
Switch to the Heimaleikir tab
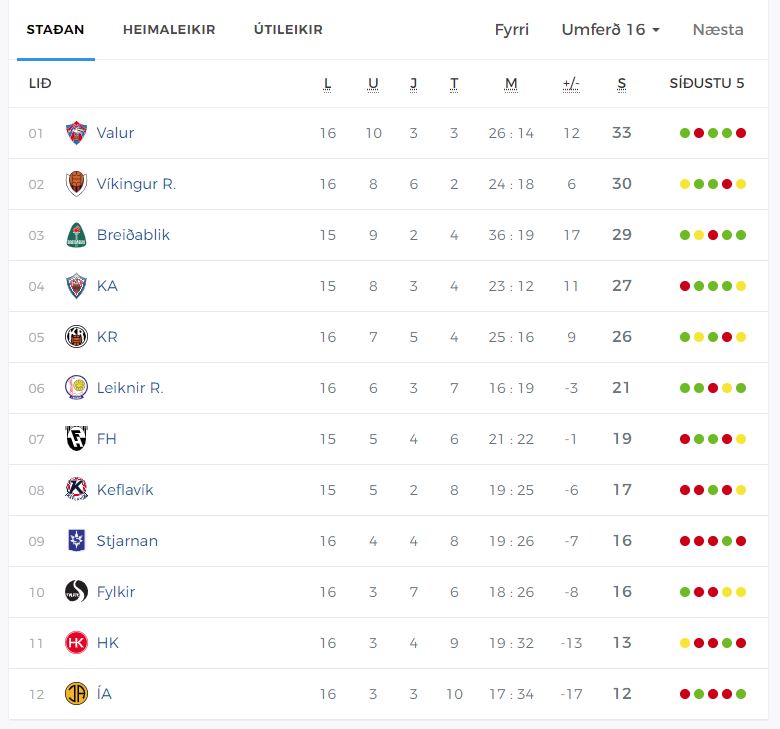pyautogui.click(x=169, y=30)
